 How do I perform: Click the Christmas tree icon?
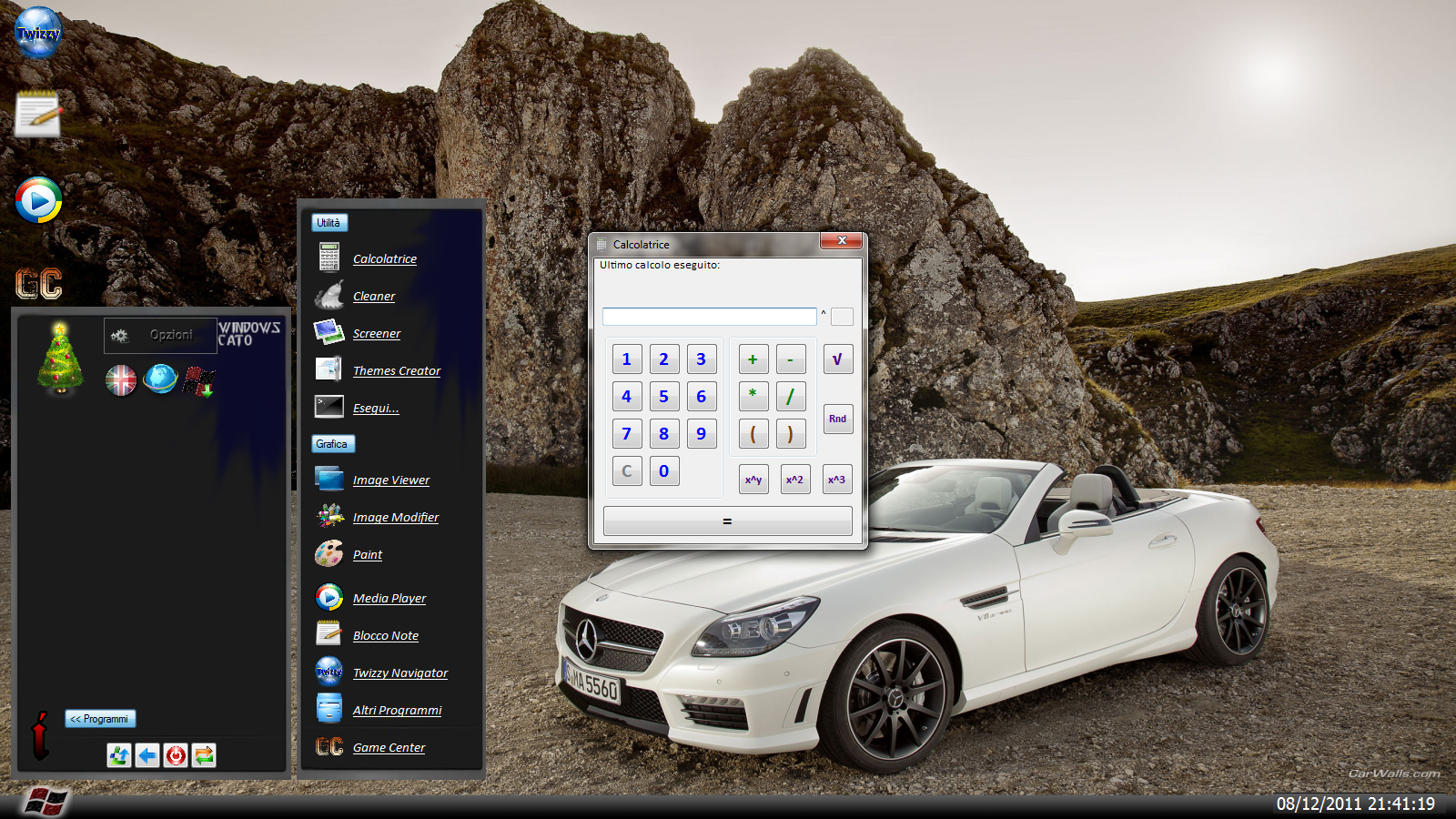point(60,359)
